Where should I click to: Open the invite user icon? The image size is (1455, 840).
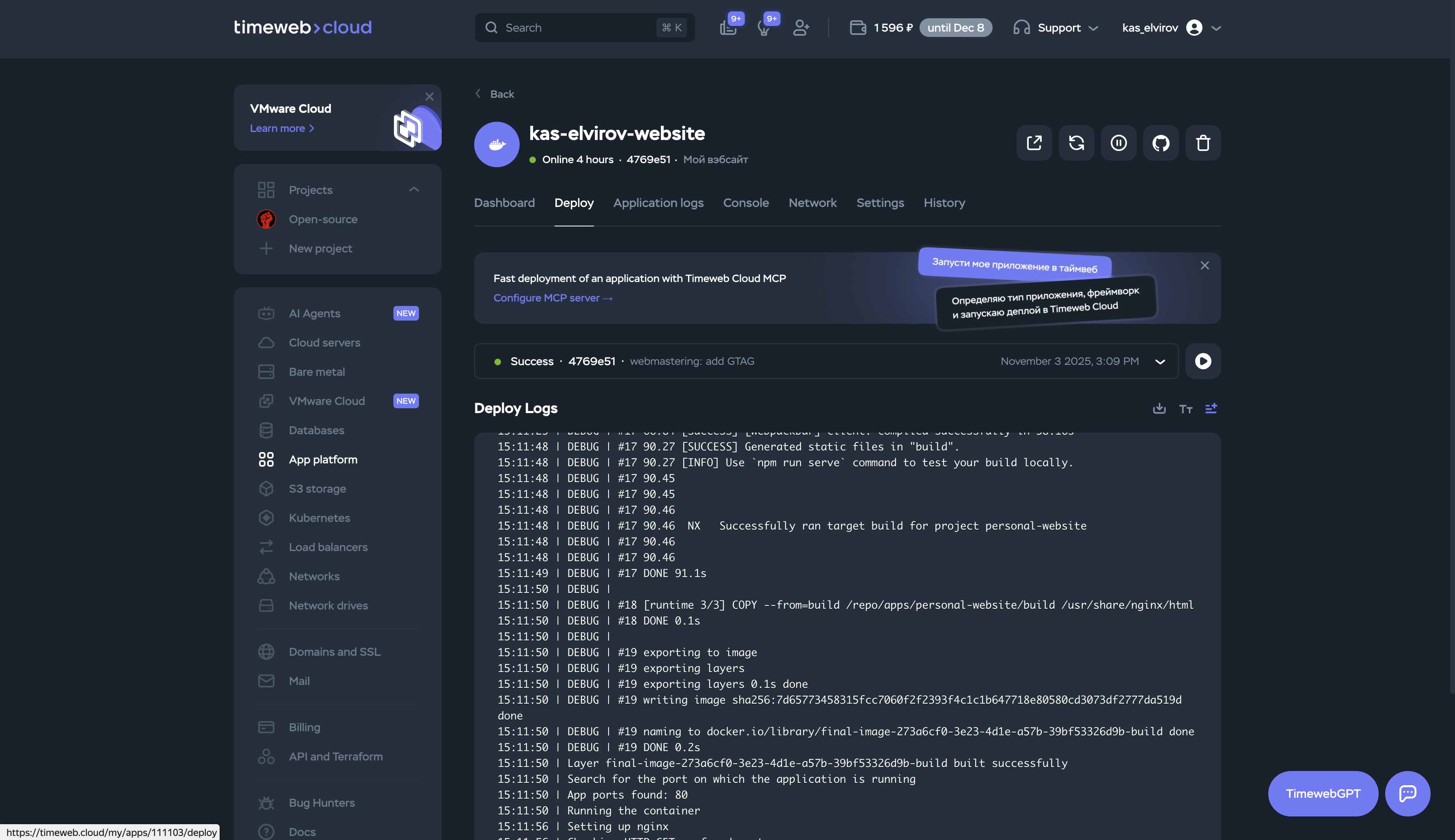coord(801,27)
